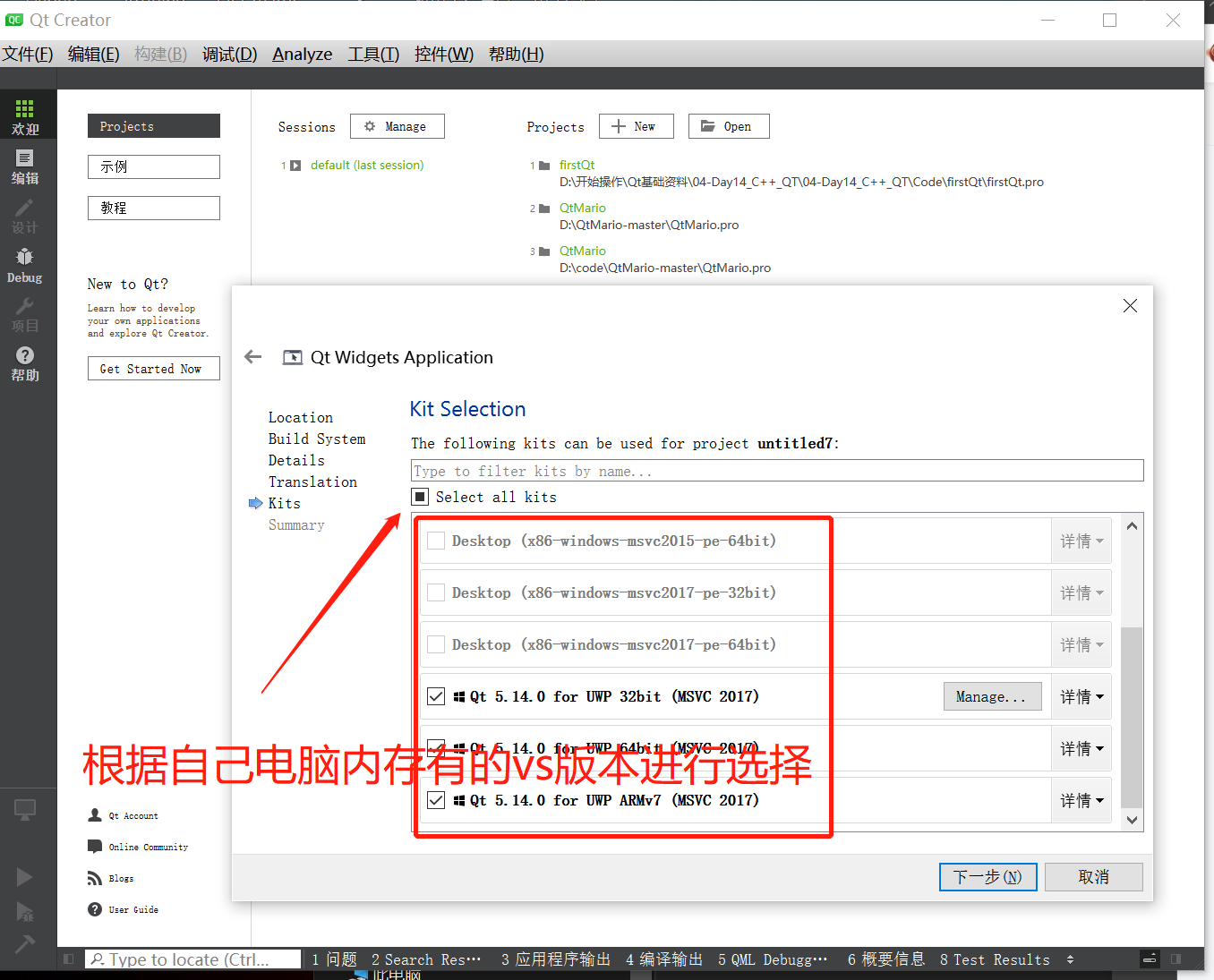Click the Run play button
This screenshot has width=1214, height=980.
(24, 877)
